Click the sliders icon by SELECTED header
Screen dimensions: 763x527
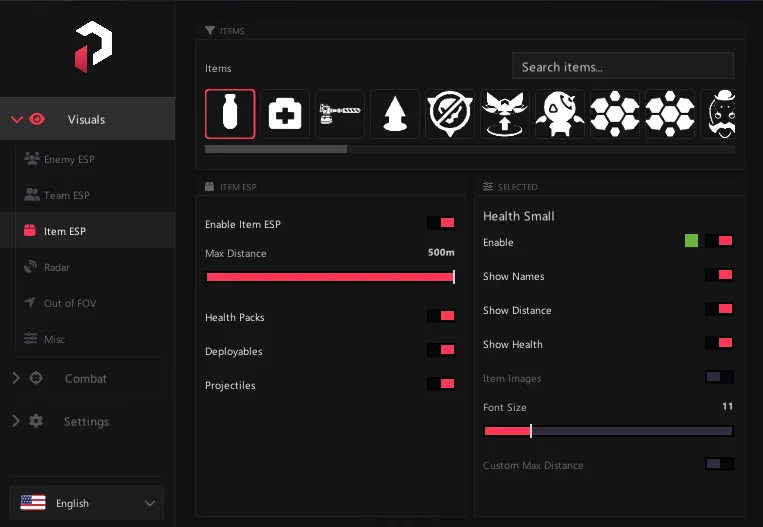(488, 187)
